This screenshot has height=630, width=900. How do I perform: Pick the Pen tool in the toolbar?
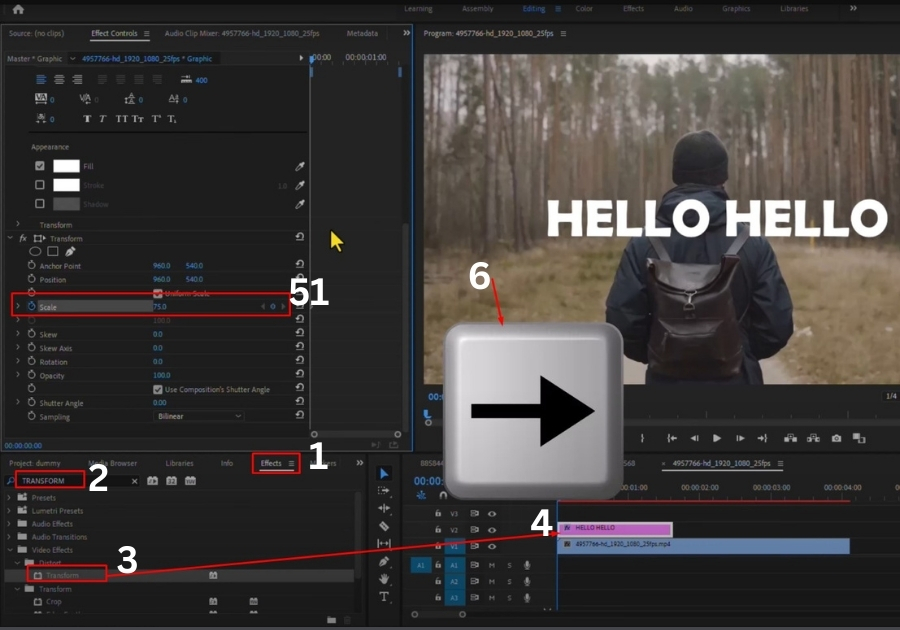point(384,561)
